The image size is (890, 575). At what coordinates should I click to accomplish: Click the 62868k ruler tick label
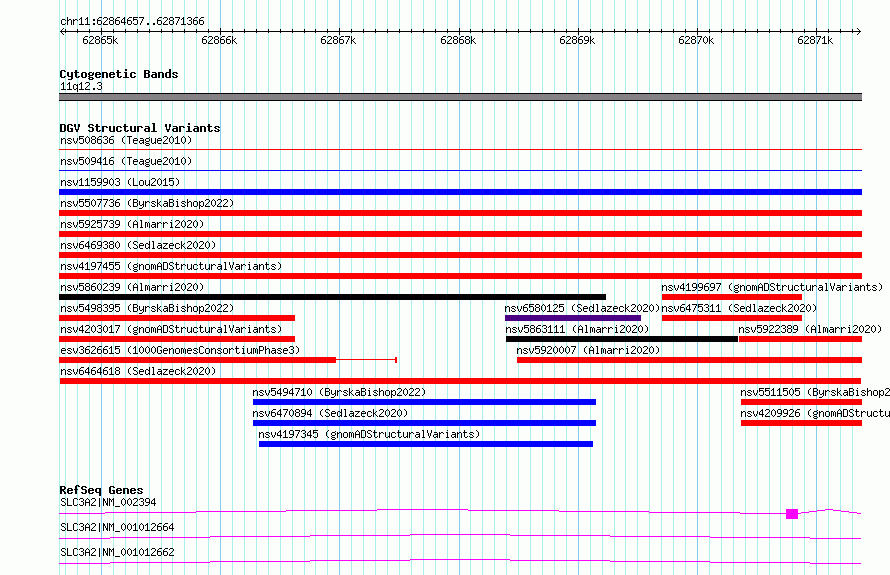point(458,40)
